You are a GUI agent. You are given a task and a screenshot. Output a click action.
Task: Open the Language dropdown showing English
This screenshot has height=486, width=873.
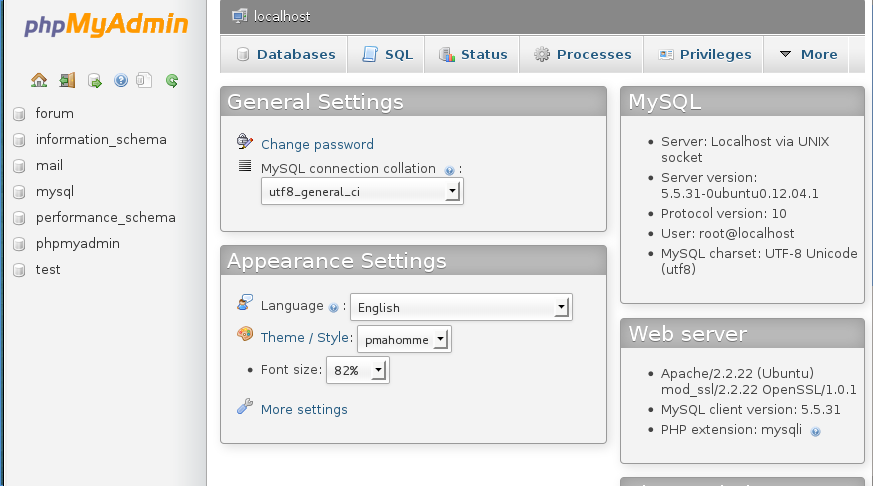pyautogui.click(x=461, y=307)
